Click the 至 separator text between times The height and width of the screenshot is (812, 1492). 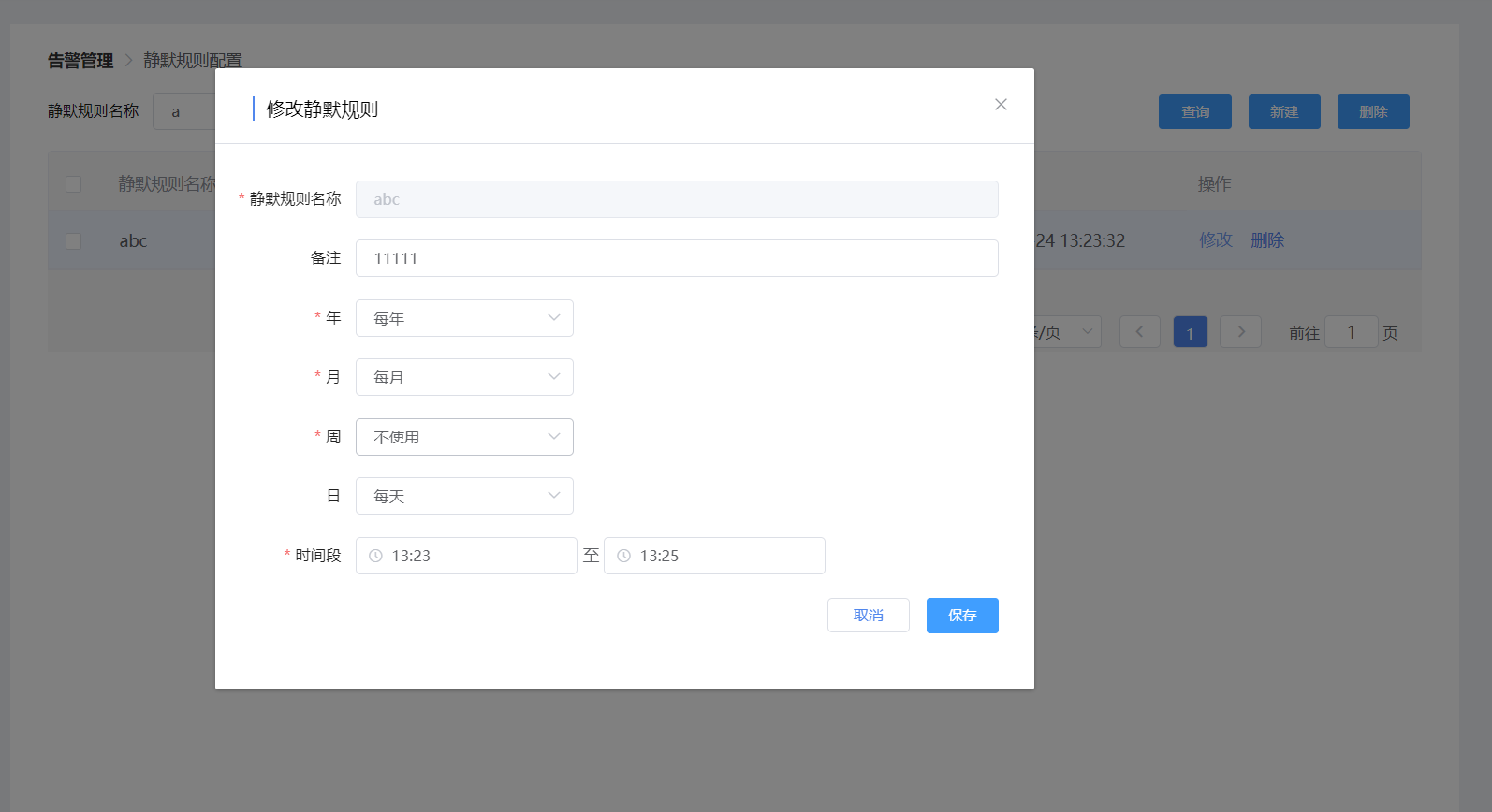[591, 556]
